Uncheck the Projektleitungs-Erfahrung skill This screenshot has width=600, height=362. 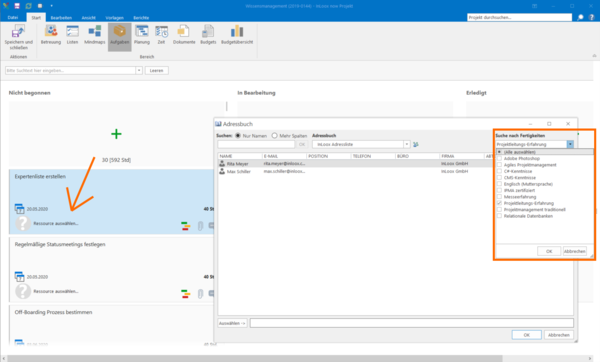(499, 203)
